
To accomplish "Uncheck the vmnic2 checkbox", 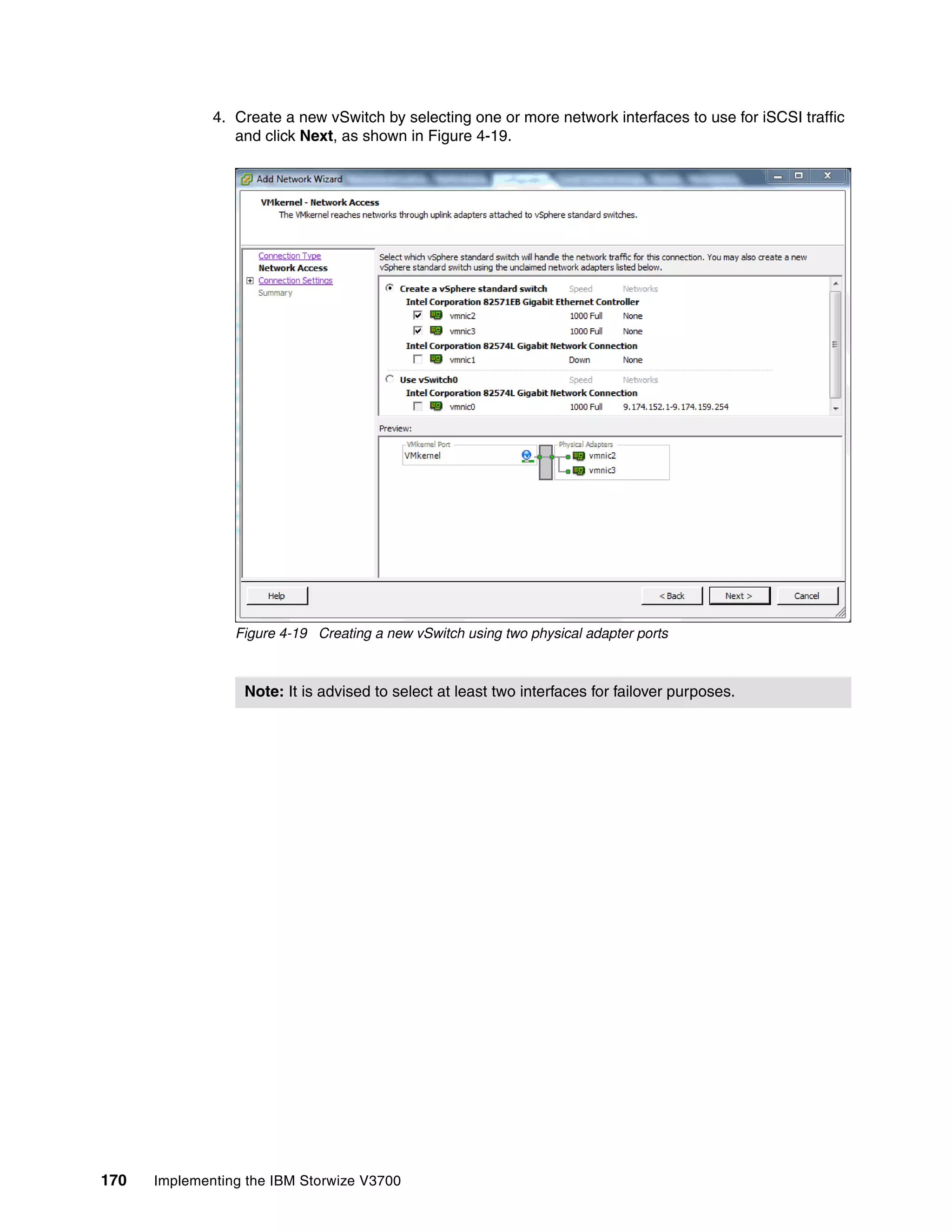I will tap(417, 315).
